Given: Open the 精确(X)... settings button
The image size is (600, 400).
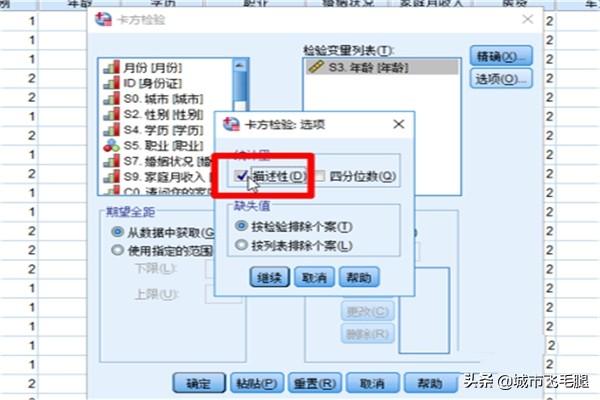Looking at the screenshot, I should tap(501, 56).
